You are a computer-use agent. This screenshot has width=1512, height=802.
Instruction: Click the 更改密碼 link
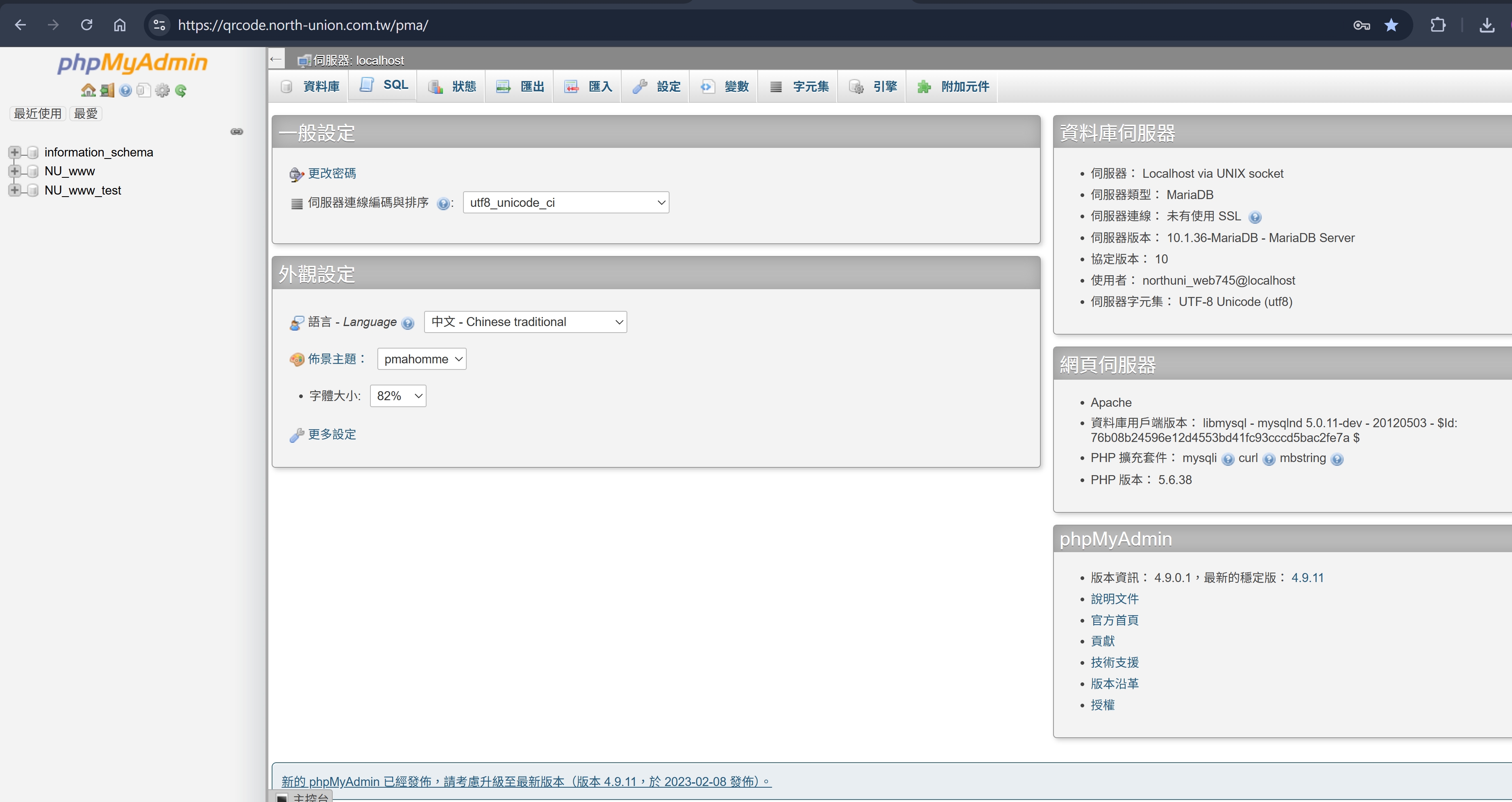[332, 174]
